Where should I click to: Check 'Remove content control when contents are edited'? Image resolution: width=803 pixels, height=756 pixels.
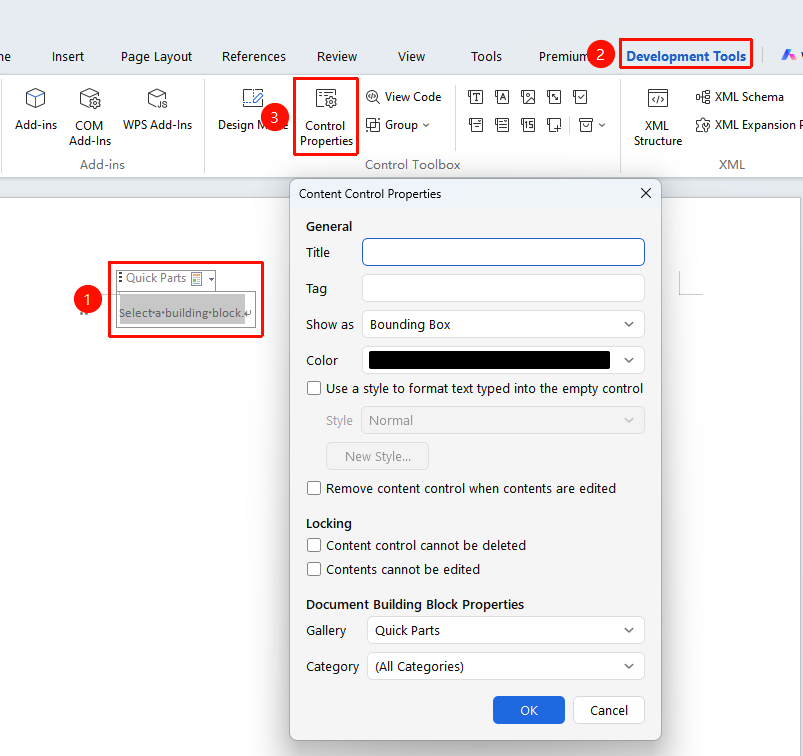pyautogui.click(x=314, y=488)
